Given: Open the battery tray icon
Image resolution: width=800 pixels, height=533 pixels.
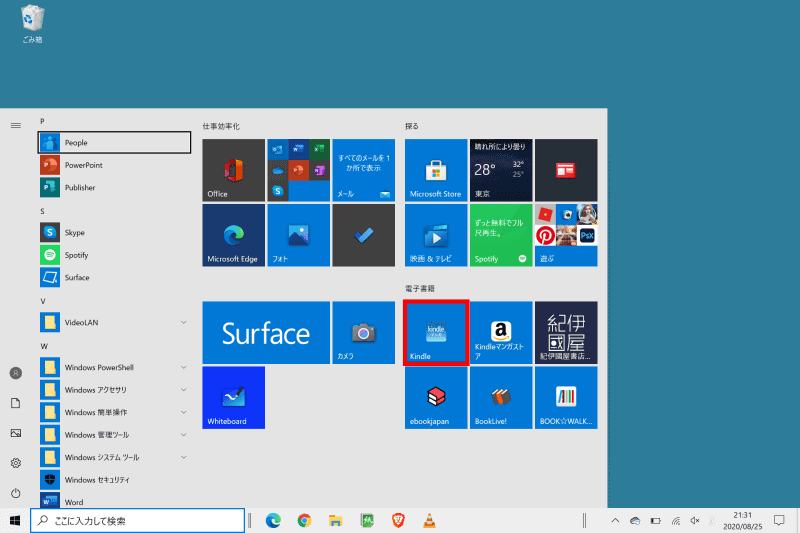Looking at the screenshot, I should pos(656,521).
